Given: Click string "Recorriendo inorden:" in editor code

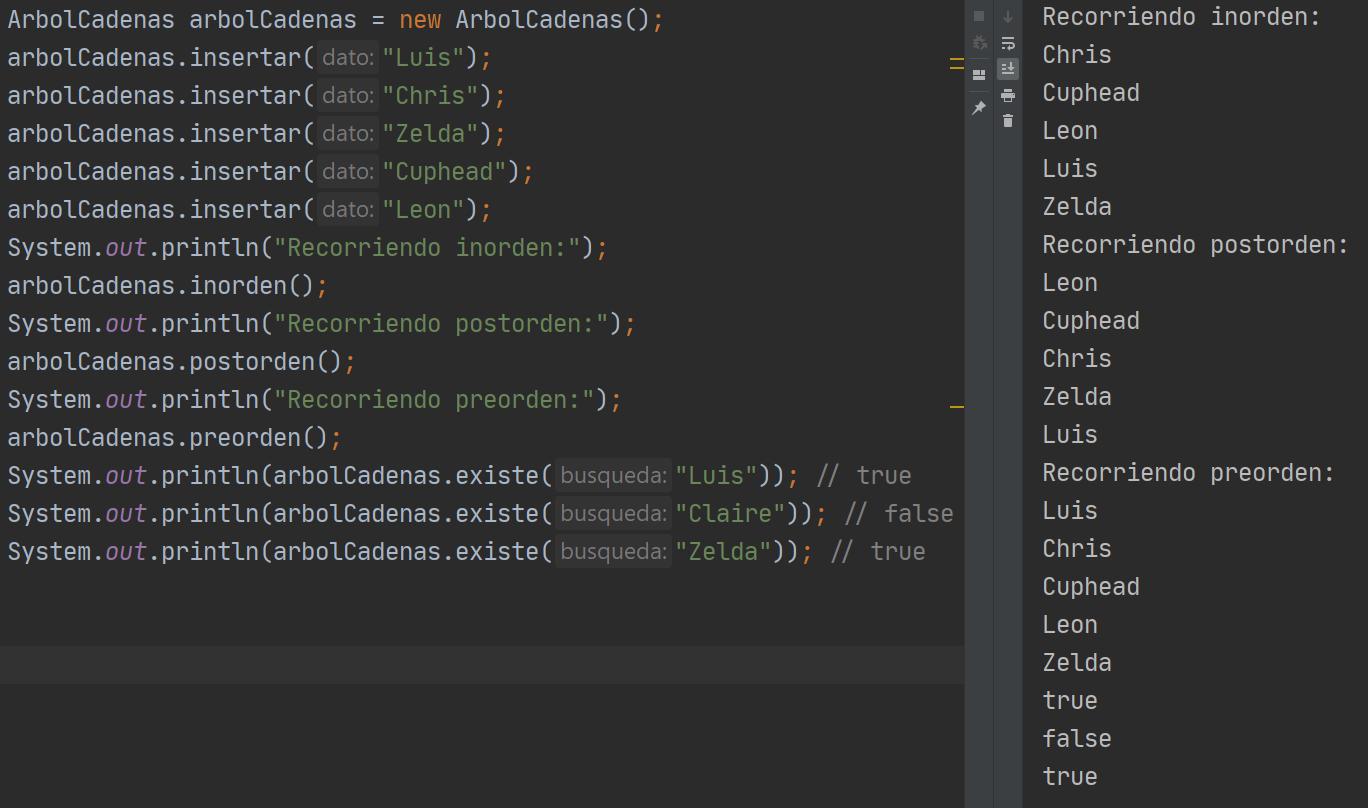Looking at the screenshot, I should point(428,248).
